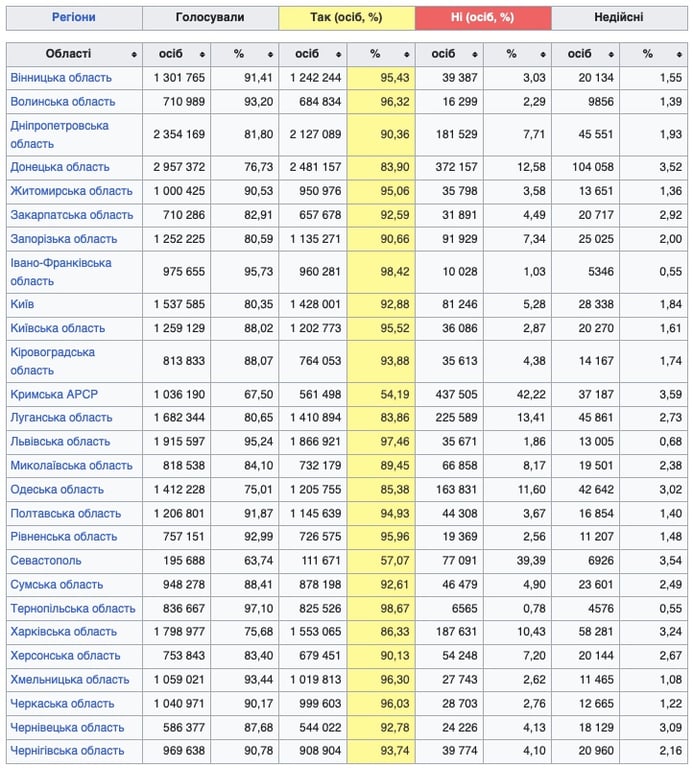Click the red Ні (осіб, %) header
The width and height of the screenshot is (693, 768).
coord(482,18)
